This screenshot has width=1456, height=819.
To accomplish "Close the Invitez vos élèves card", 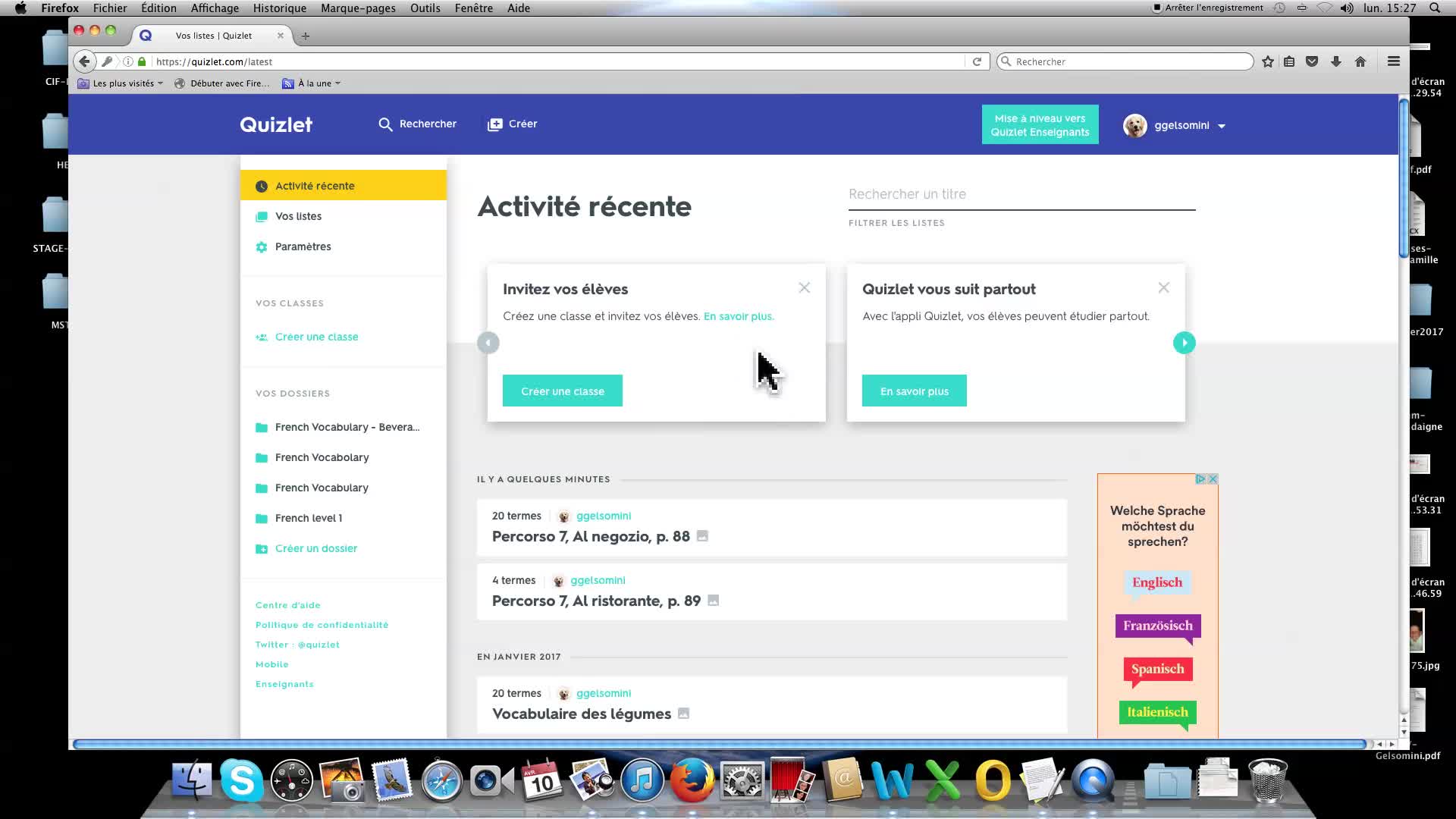I will click(804, 288).
